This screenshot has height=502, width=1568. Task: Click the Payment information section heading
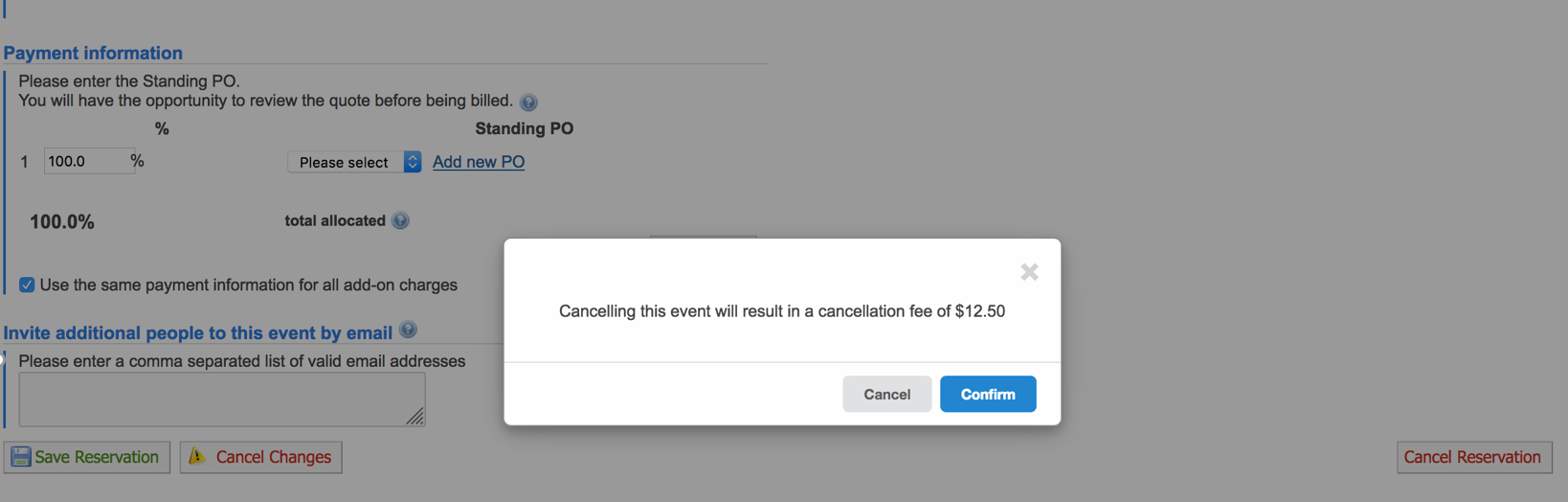click(93, 53)
